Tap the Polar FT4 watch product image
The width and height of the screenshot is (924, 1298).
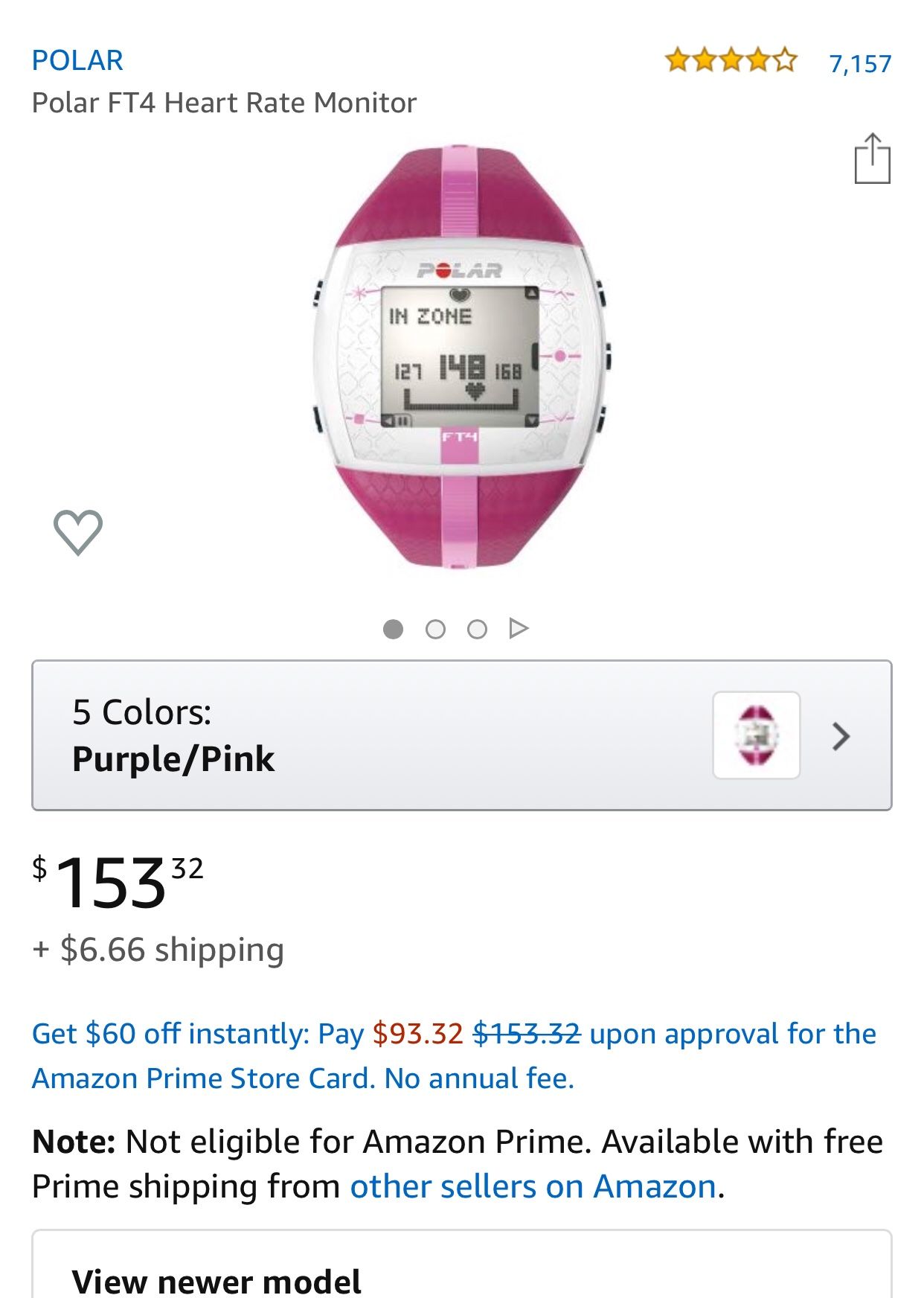point(461,357)
